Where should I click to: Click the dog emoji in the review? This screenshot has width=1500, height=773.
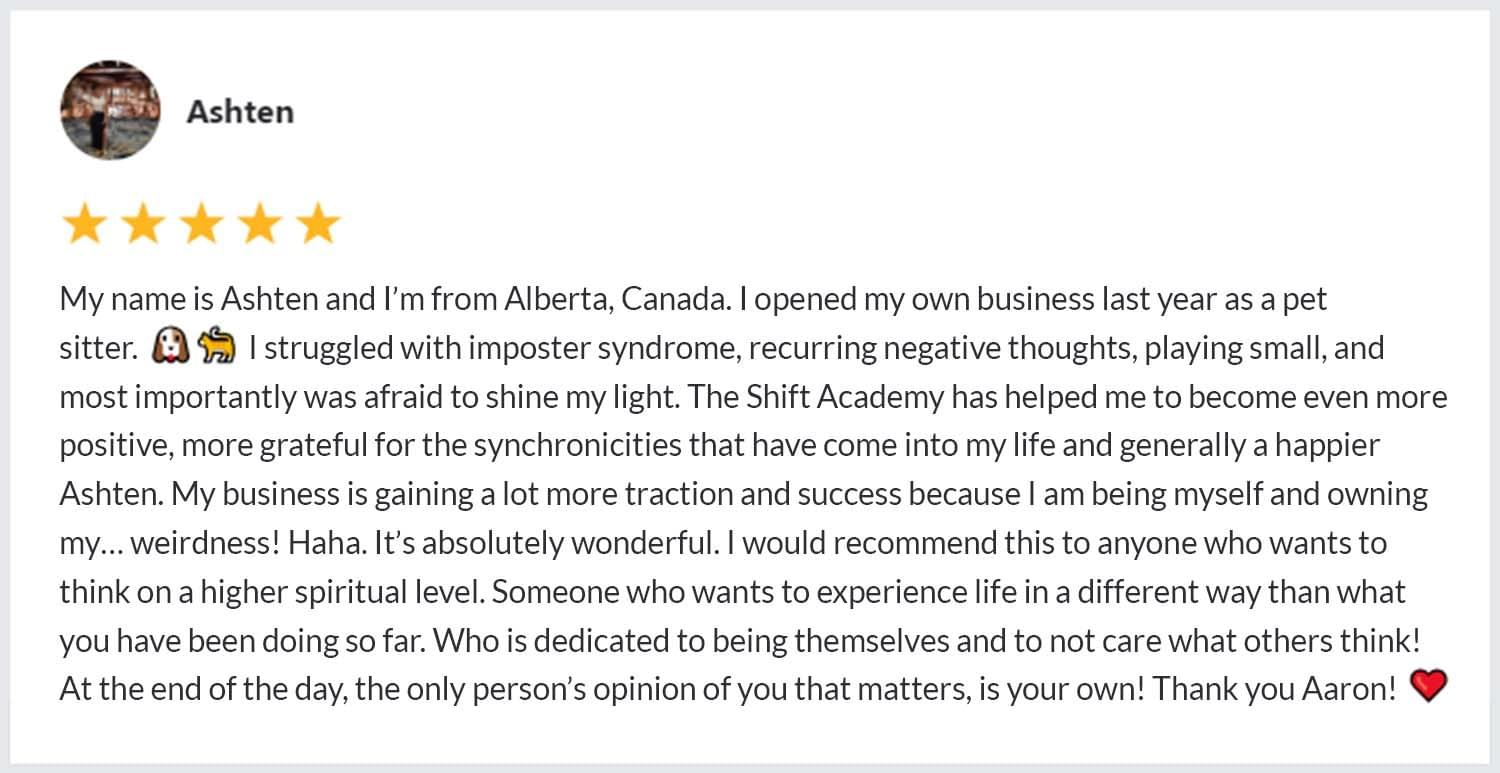[170, 347]
